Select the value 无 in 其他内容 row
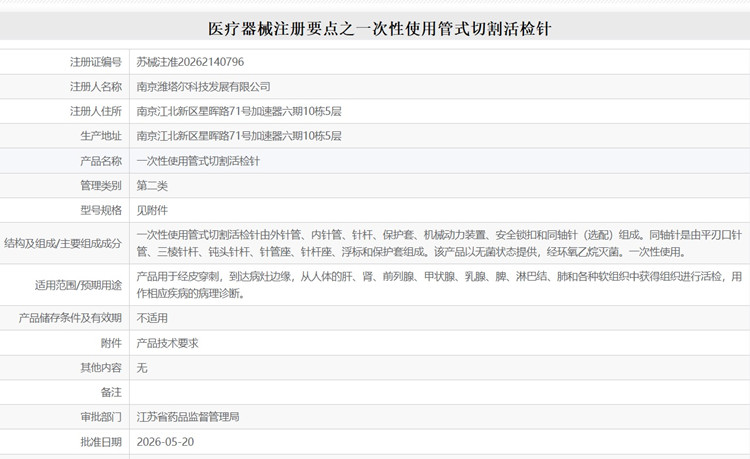Screen dimensions: 750x459 [142, 368]
